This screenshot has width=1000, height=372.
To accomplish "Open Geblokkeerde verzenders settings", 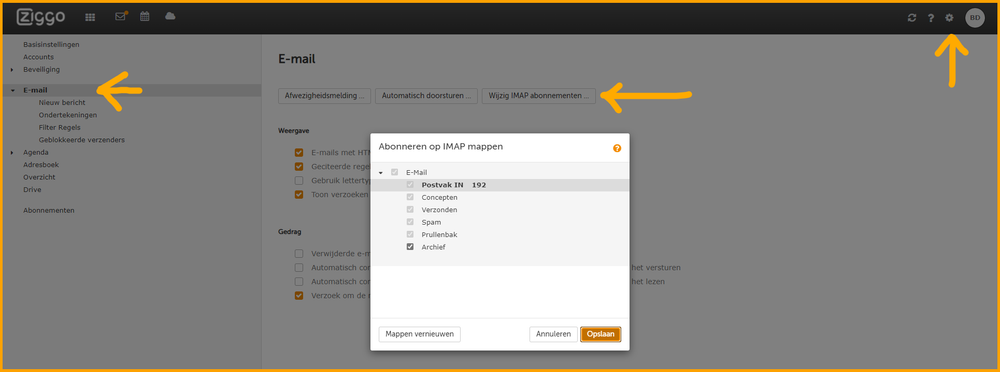I will coord(82,140).
